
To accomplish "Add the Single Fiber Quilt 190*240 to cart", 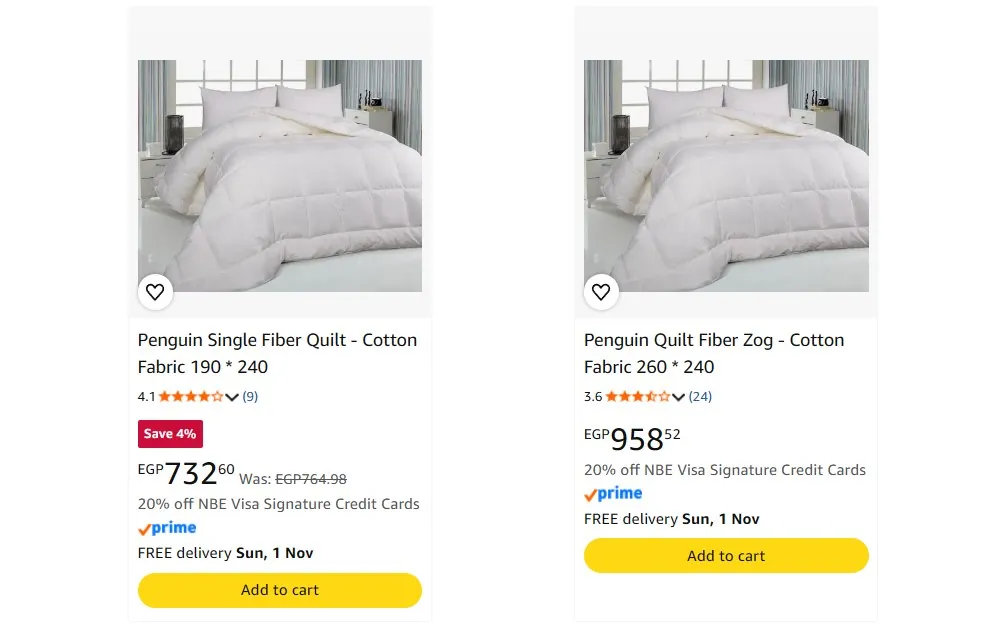I will point(280,590).
